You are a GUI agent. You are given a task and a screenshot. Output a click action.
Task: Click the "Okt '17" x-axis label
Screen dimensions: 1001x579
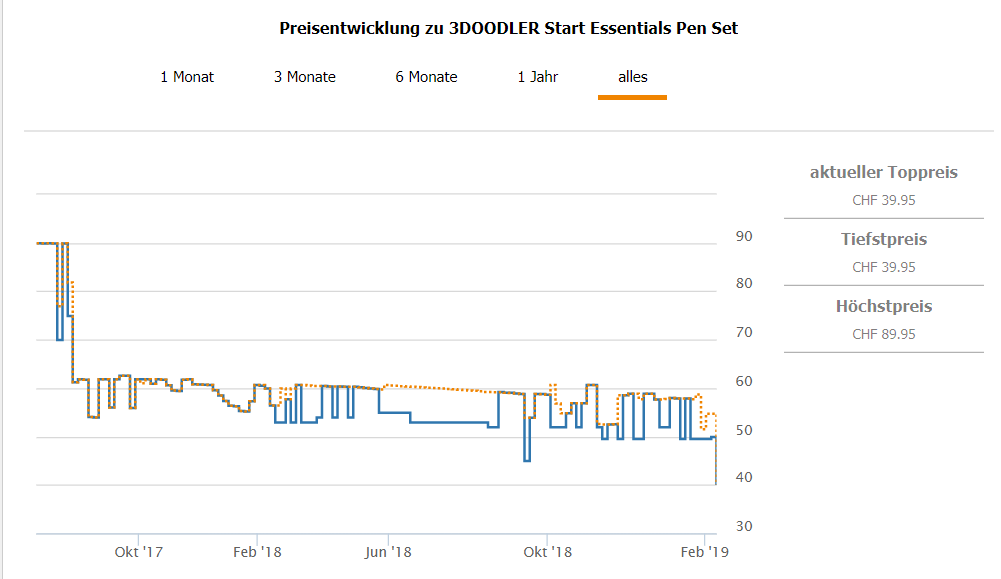click(139, 552)
